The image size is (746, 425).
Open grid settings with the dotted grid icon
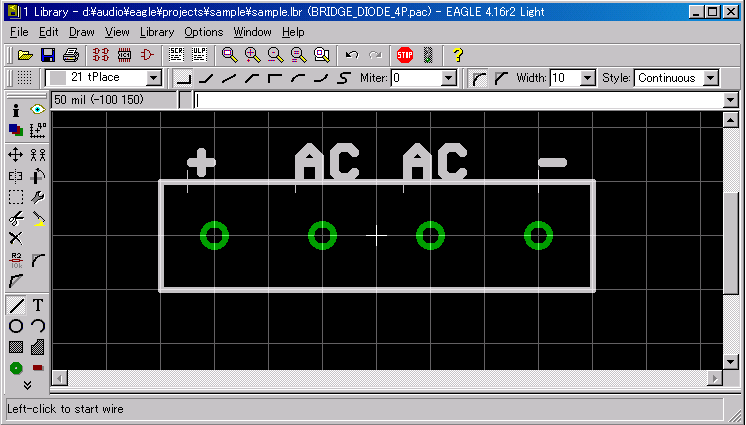pos(24,78)
